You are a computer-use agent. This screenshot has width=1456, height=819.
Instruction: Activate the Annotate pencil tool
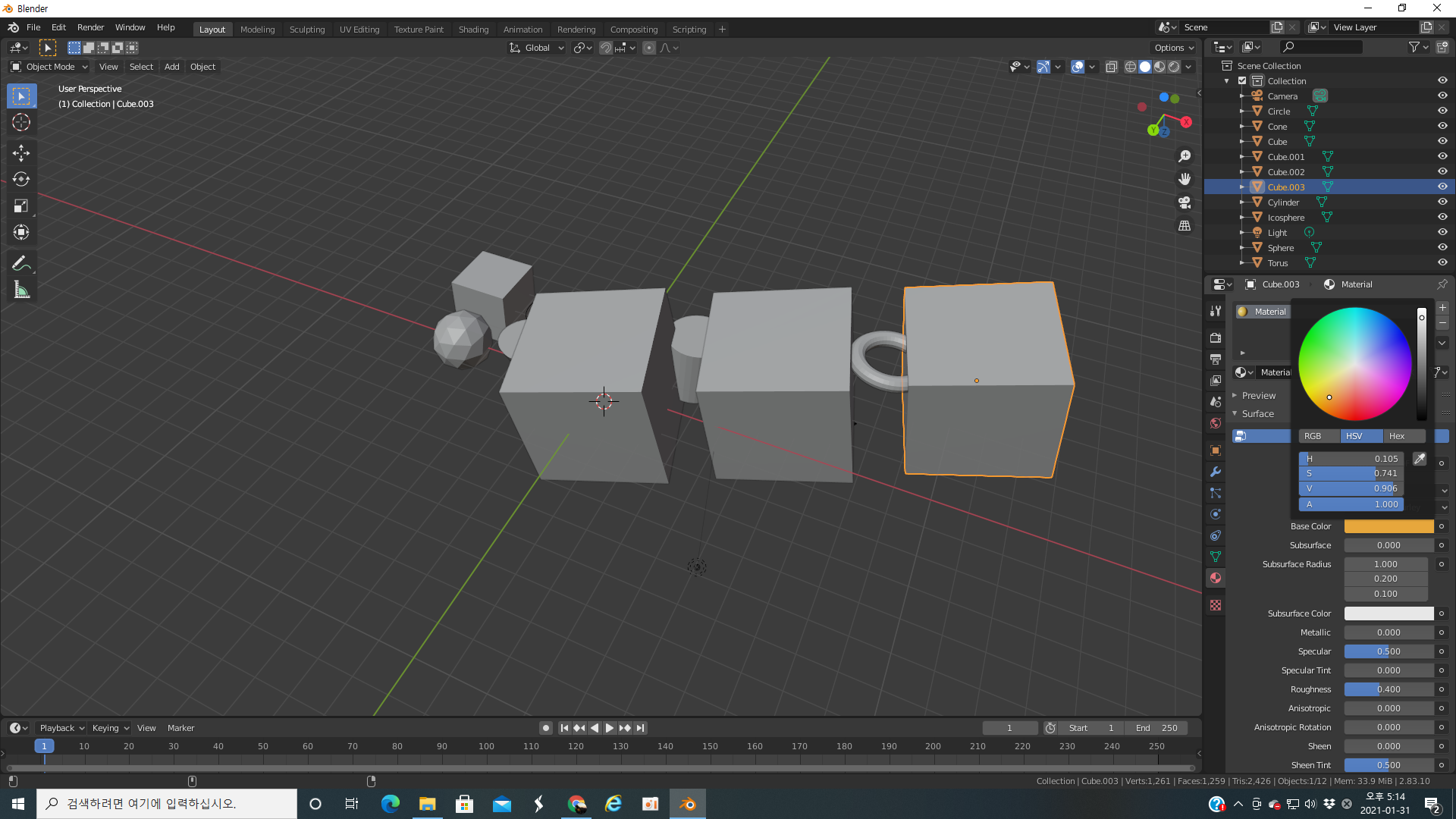point(21,264)
